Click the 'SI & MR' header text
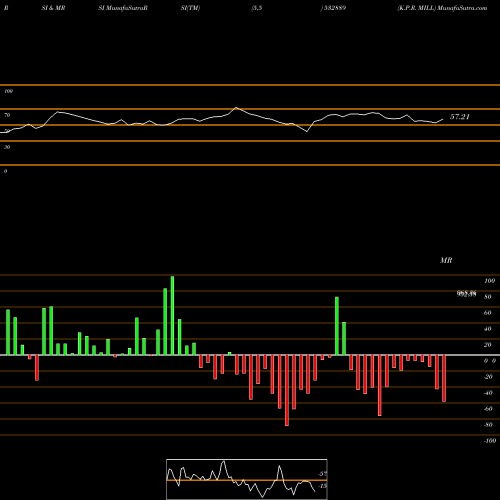 point(53,8)
